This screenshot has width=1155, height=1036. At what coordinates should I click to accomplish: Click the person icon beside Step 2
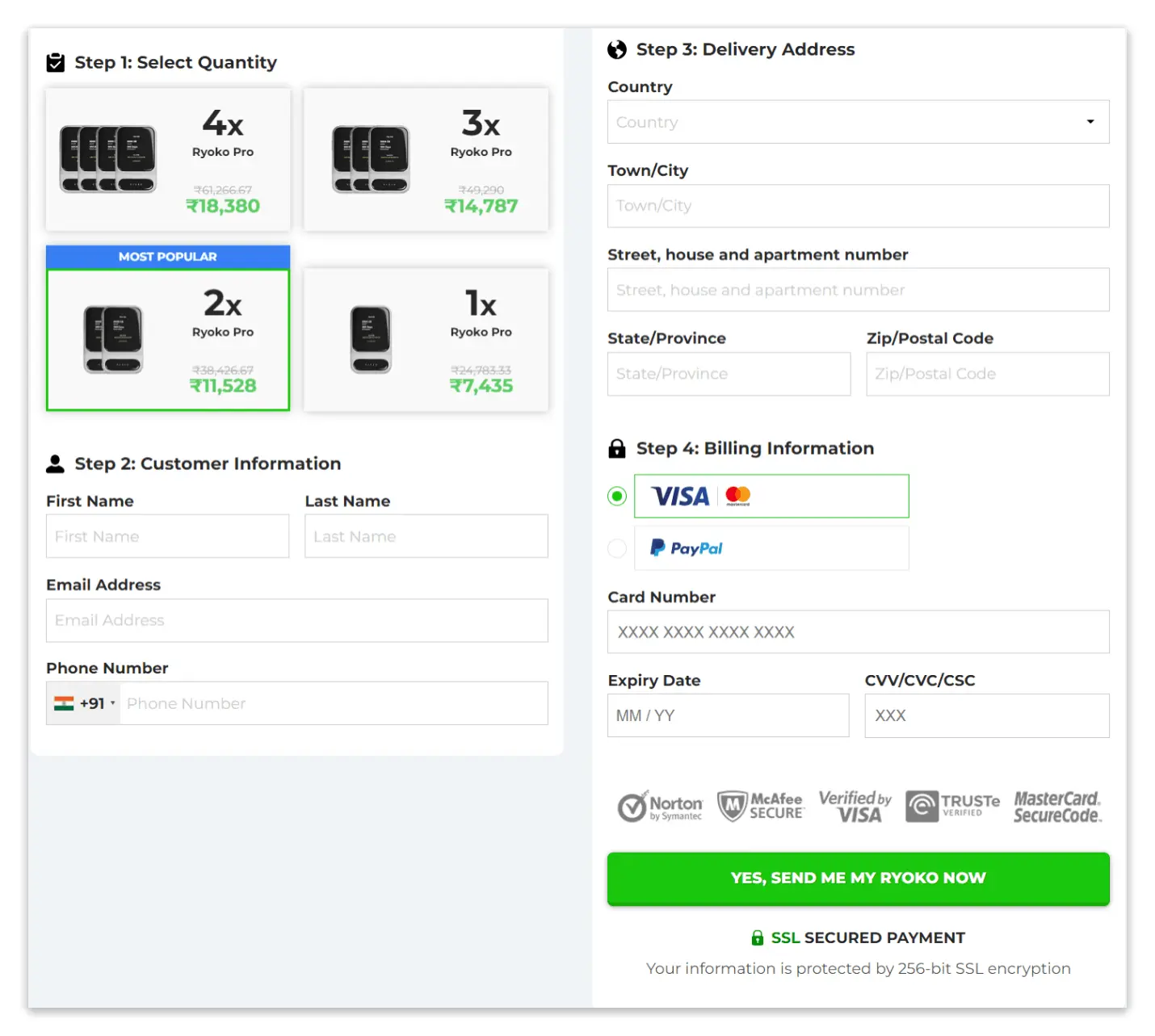click(x=55, y=463)
